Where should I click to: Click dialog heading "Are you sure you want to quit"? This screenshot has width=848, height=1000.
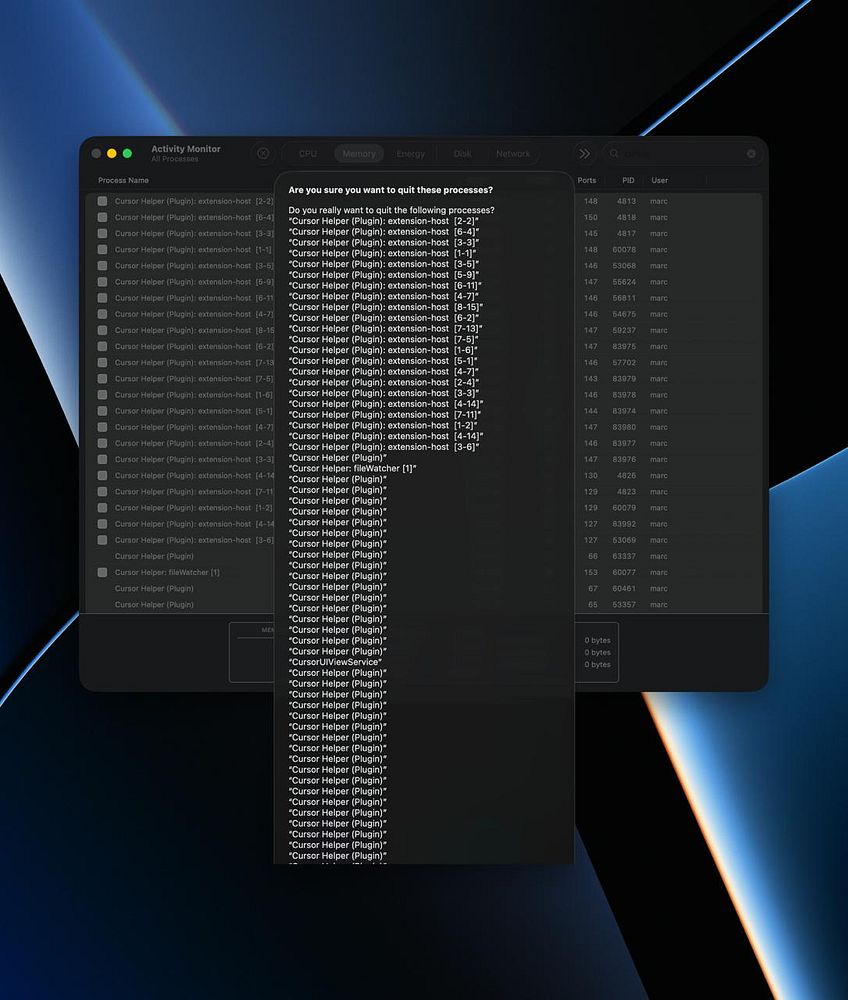click(x=390, y=190)
